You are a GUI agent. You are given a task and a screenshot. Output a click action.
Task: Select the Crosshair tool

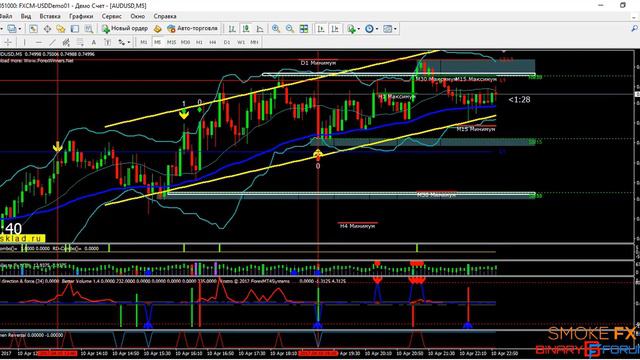[x=8, y=42]
